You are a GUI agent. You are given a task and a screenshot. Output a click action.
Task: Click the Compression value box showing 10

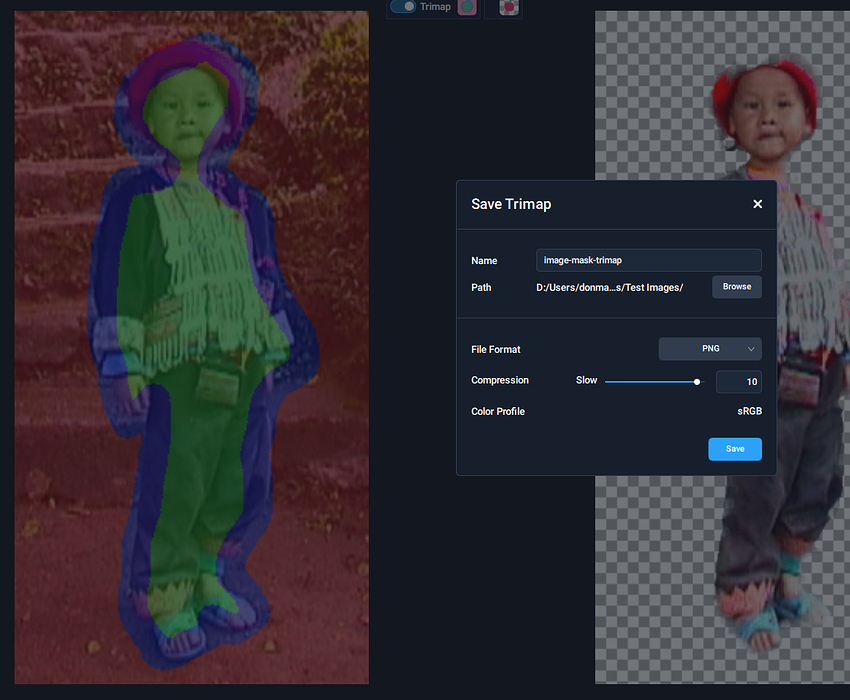click(x=738, y=382)
